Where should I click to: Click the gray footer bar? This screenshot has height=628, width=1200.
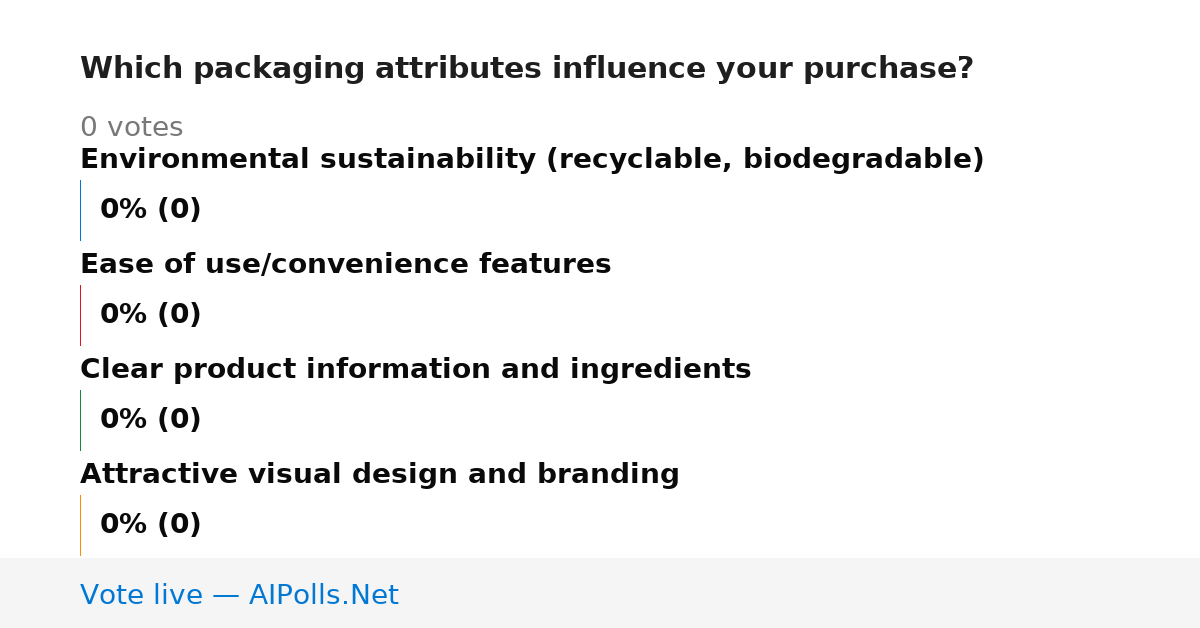click(600, 593)
